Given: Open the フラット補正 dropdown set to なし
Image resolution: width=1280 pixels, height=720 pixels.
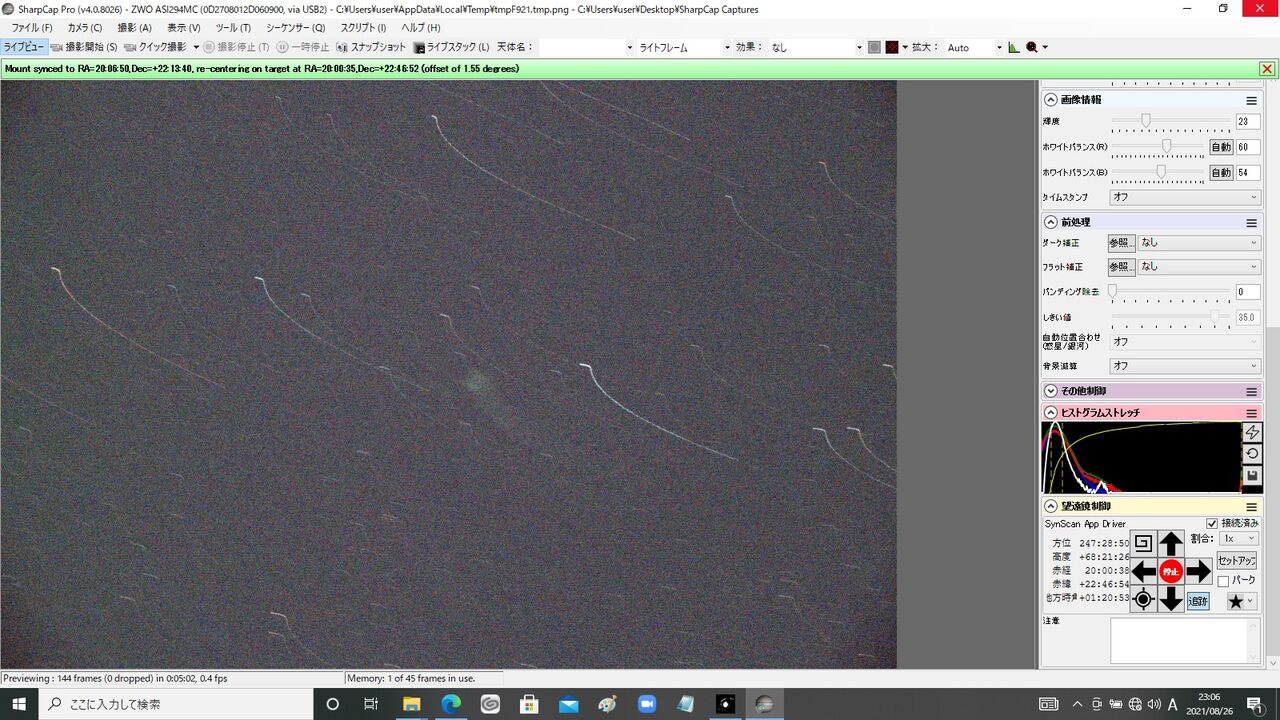Looking at the screenshot, I should [x=1199, y=267].
